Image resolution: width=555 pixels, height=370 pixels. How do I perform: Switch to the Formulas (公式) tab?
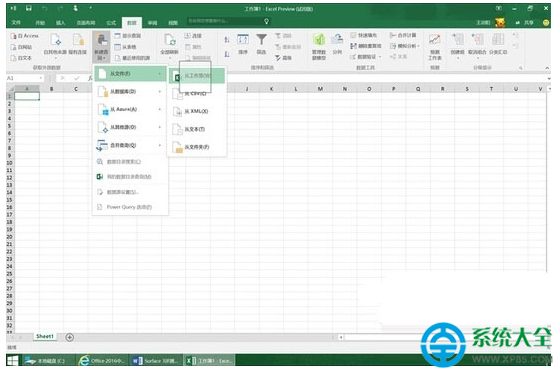click(111, 23)
